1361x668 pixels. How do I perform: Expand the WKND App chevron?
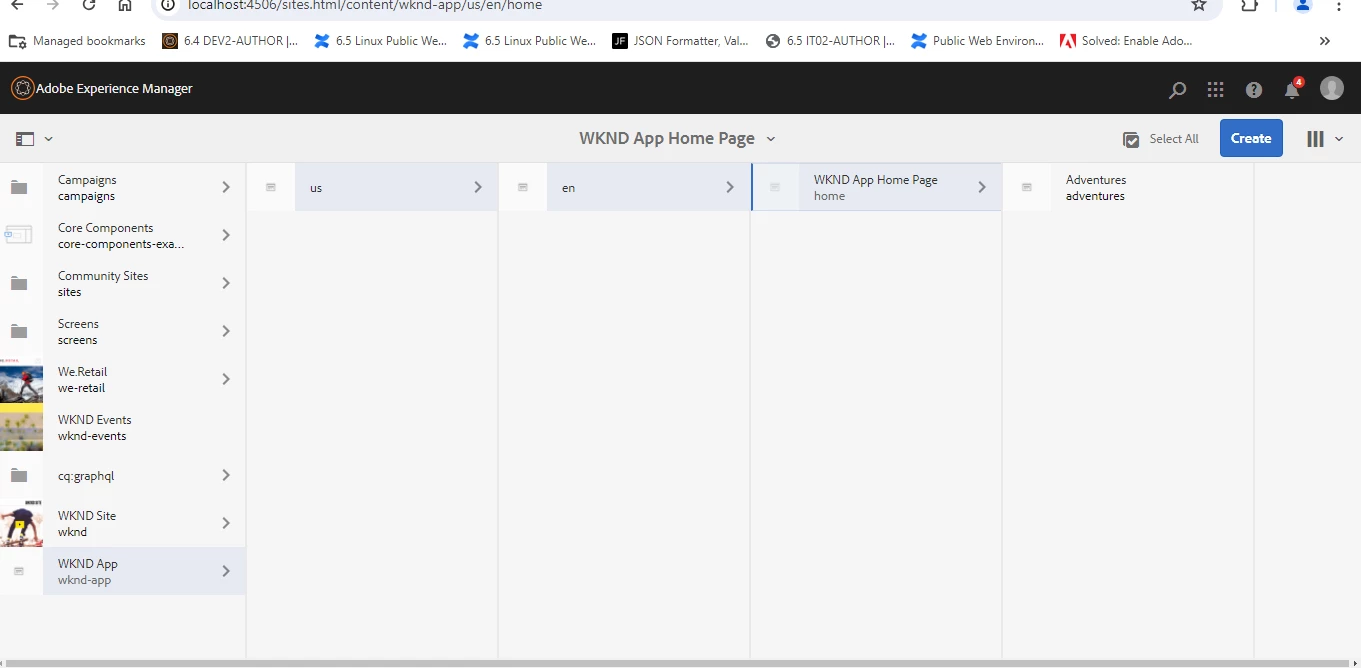pos(226,571)
